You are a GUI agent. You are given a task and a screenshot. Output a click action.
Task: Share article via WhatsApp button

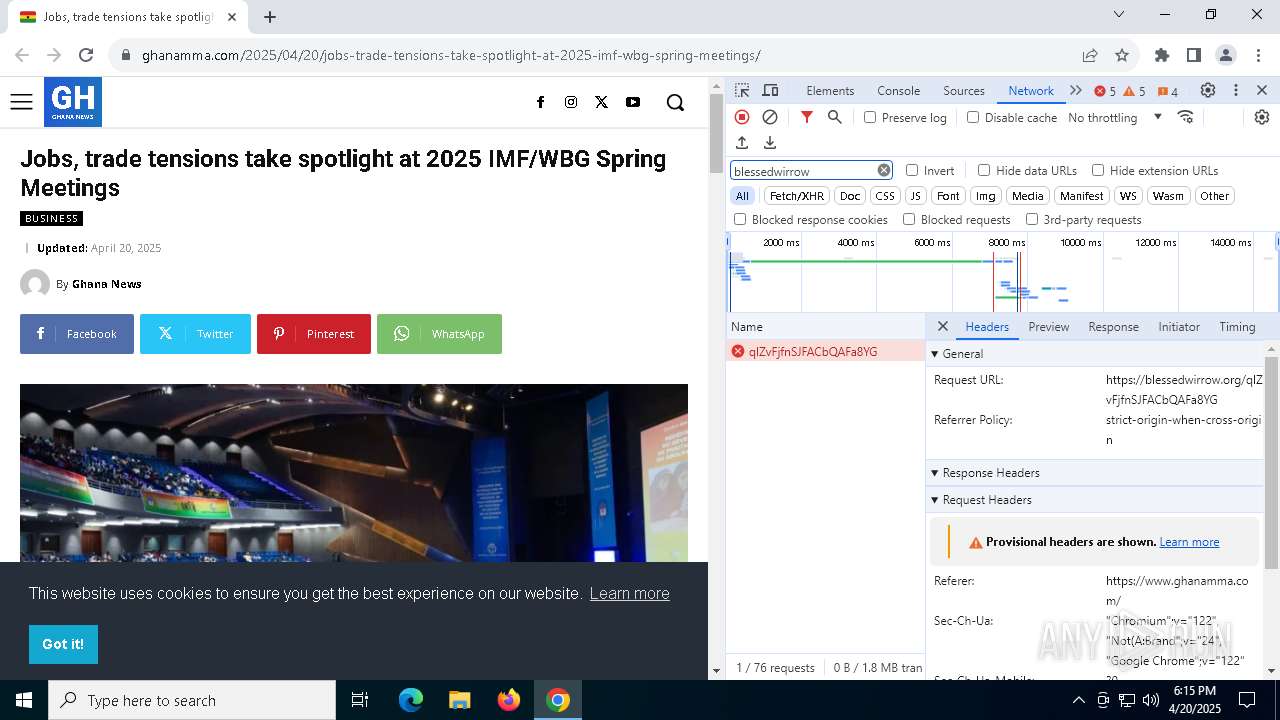tap(439, 334)
